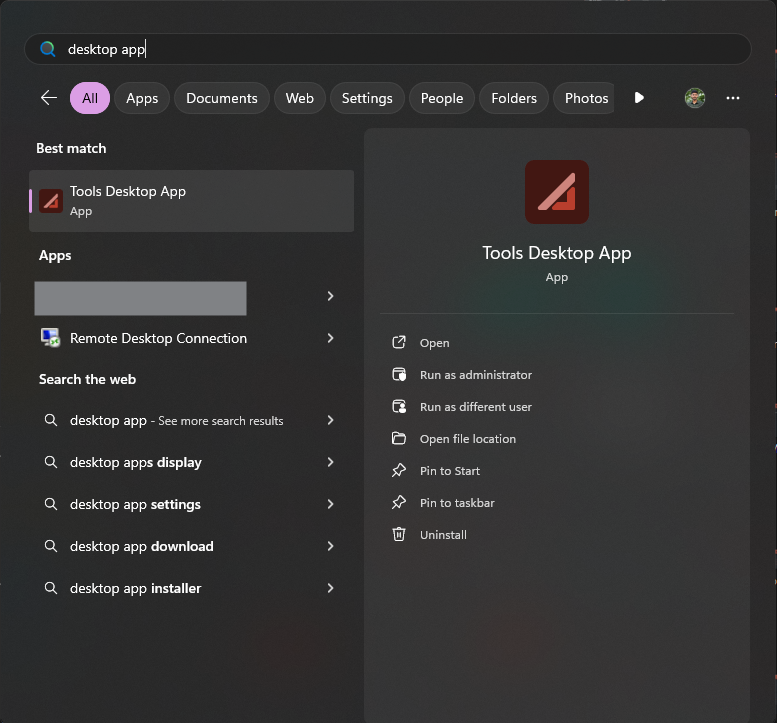Click the search magnifier icon in search box
The width and height of the screenshot is (777, 723).
click(x=48, y=49)
